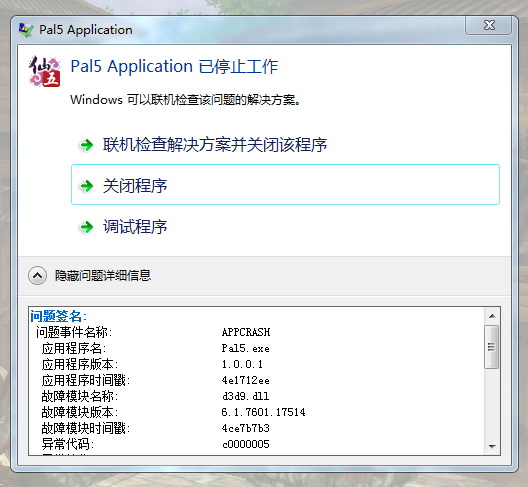
Task: Select the d3d9.dll module name
Action: (x=245, y=396)
